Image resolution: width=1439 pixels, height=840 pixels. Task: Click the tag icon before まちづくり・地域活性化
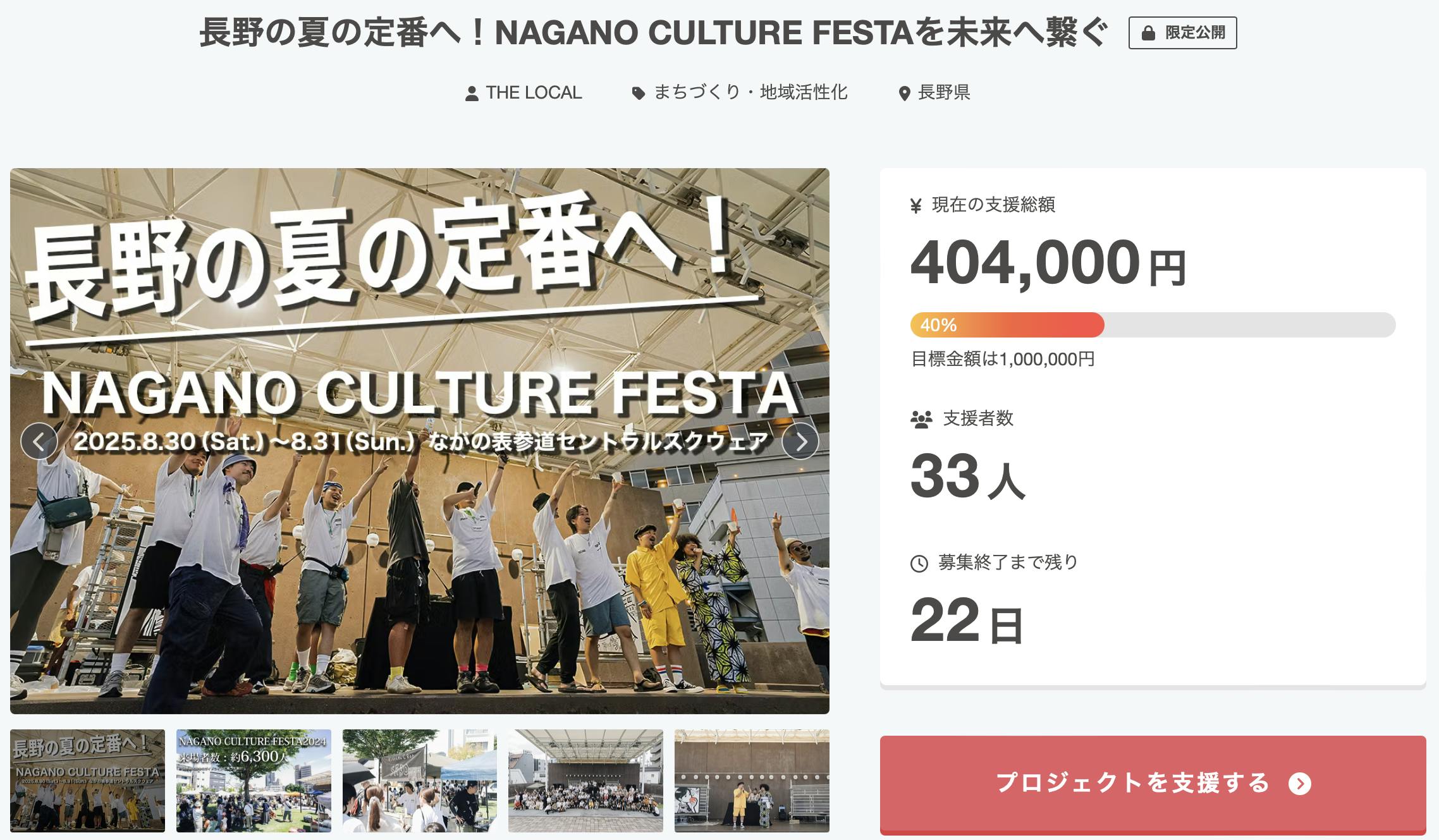pyautogui.click(x=639, y=94)
